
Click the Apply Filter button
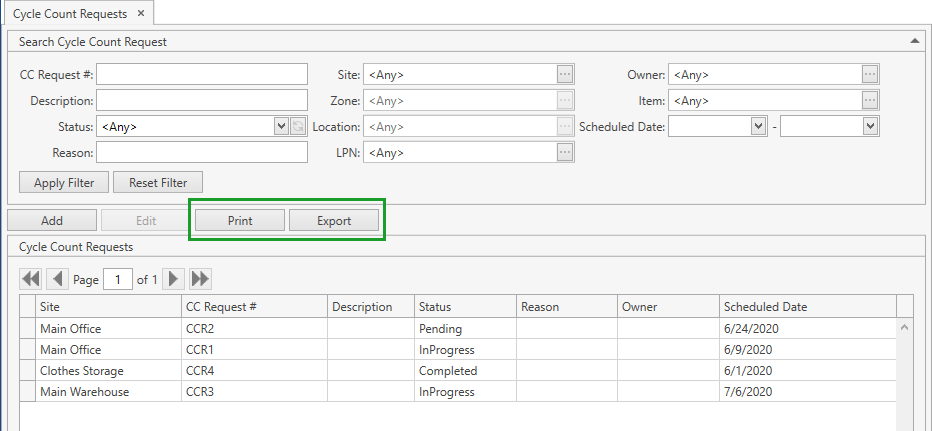pos(64,183)
